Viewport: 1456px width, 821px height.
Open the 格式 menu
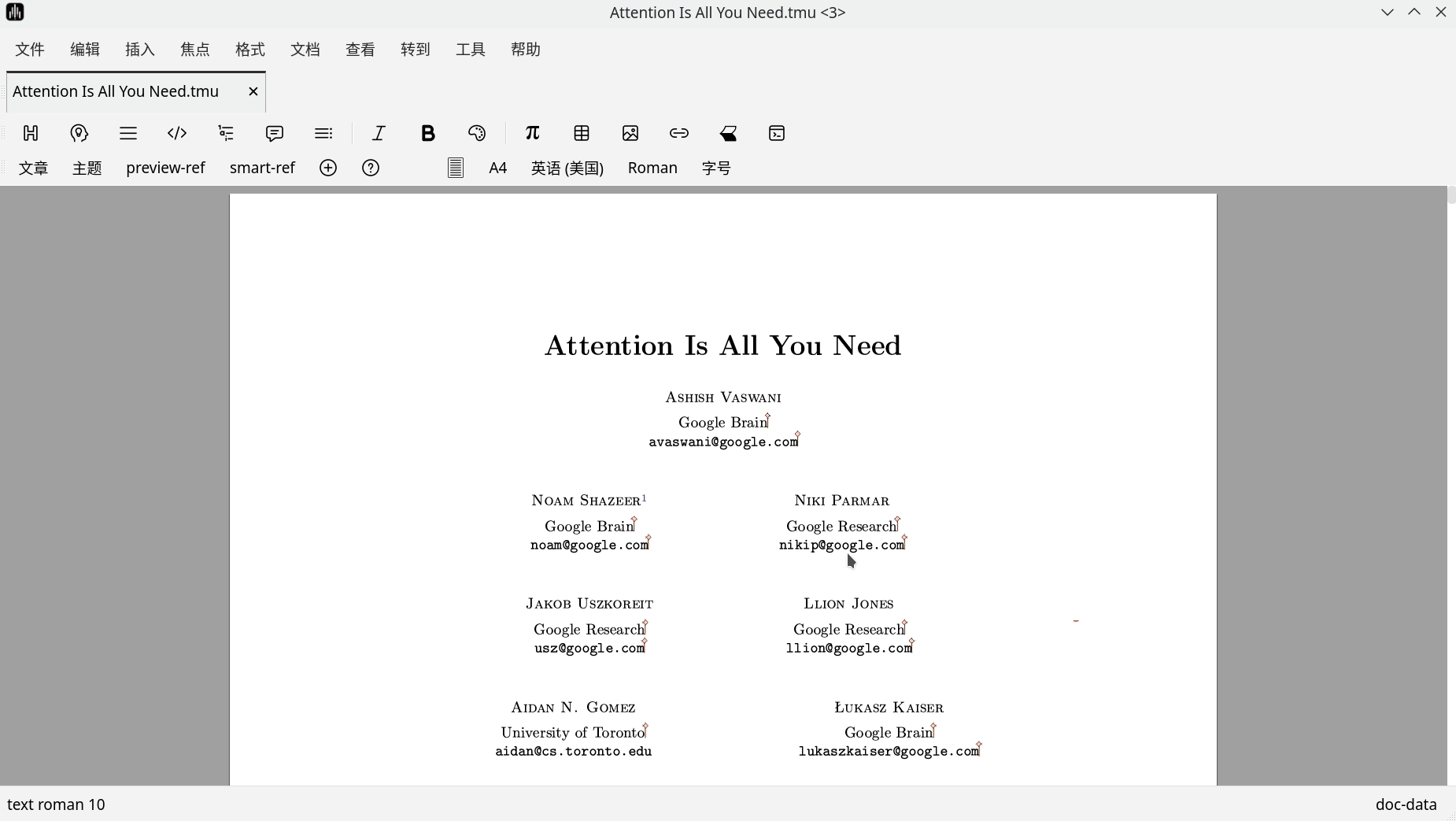tap(250, 50)
